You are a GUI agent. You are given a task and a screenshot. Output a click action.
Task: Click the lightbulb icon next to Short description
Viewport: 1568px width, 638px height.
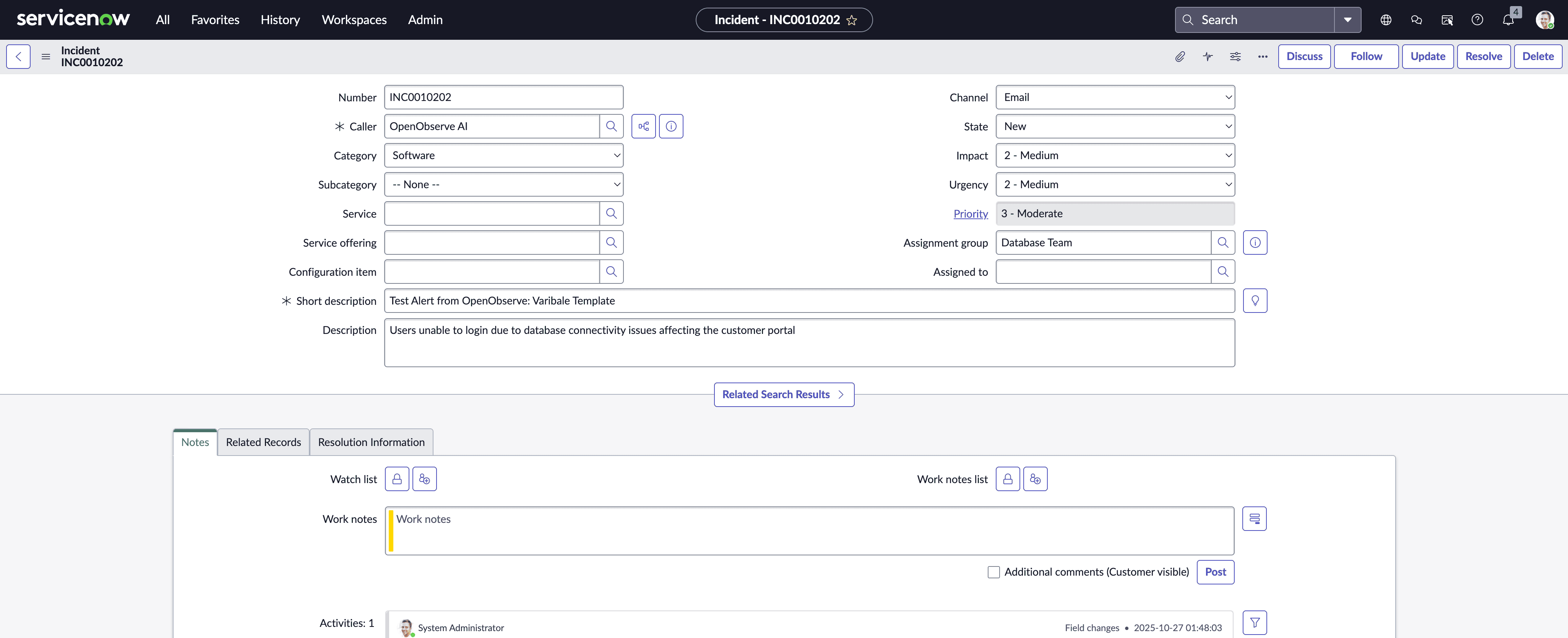[1255, 300]
